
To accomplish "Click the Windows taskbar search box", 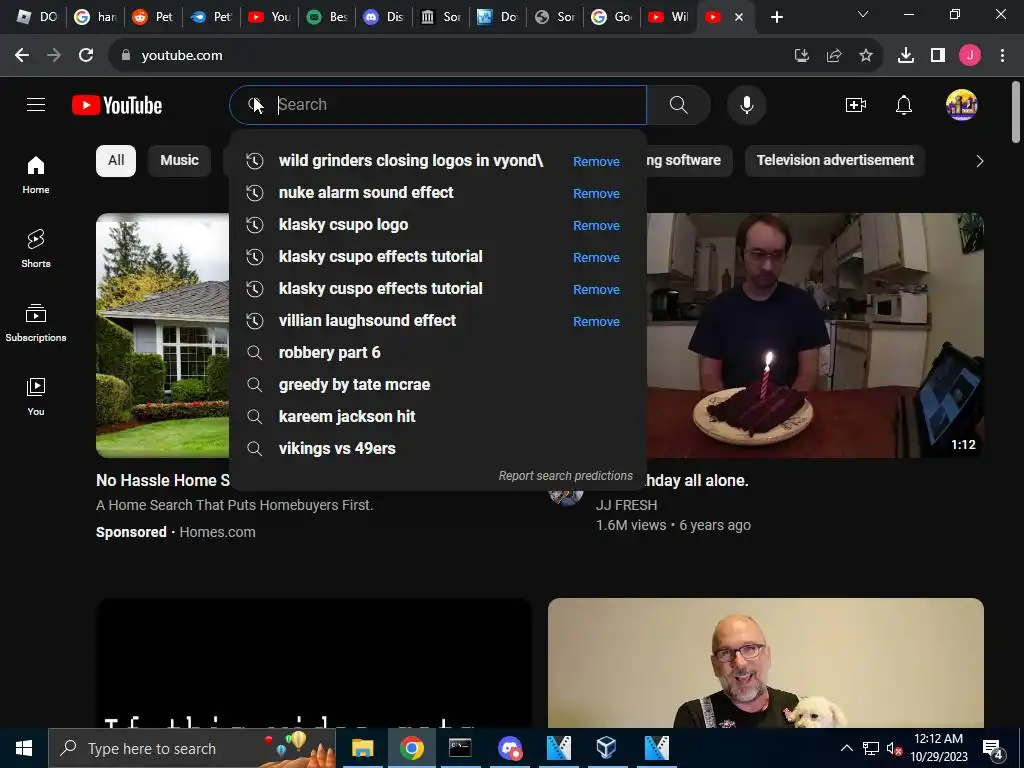I will 192,748.
